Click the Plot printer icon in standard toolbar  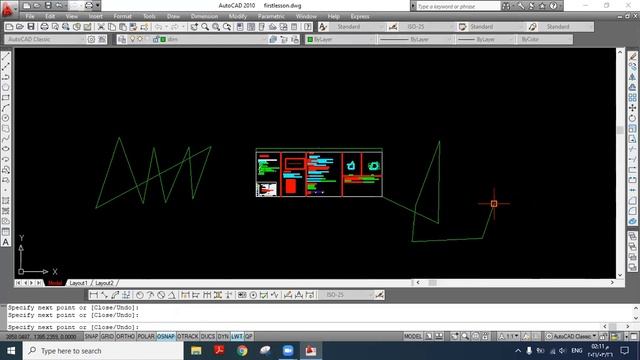(44, 27)
